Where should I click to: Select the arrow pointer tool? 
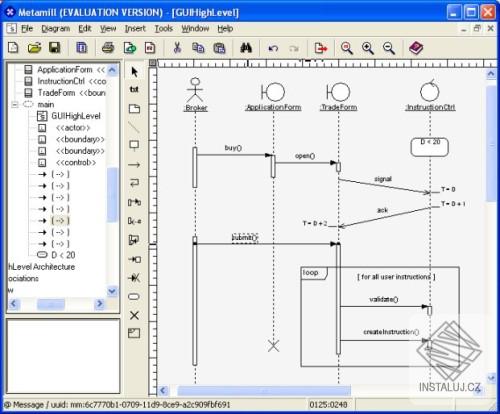(x=134, y=72)
